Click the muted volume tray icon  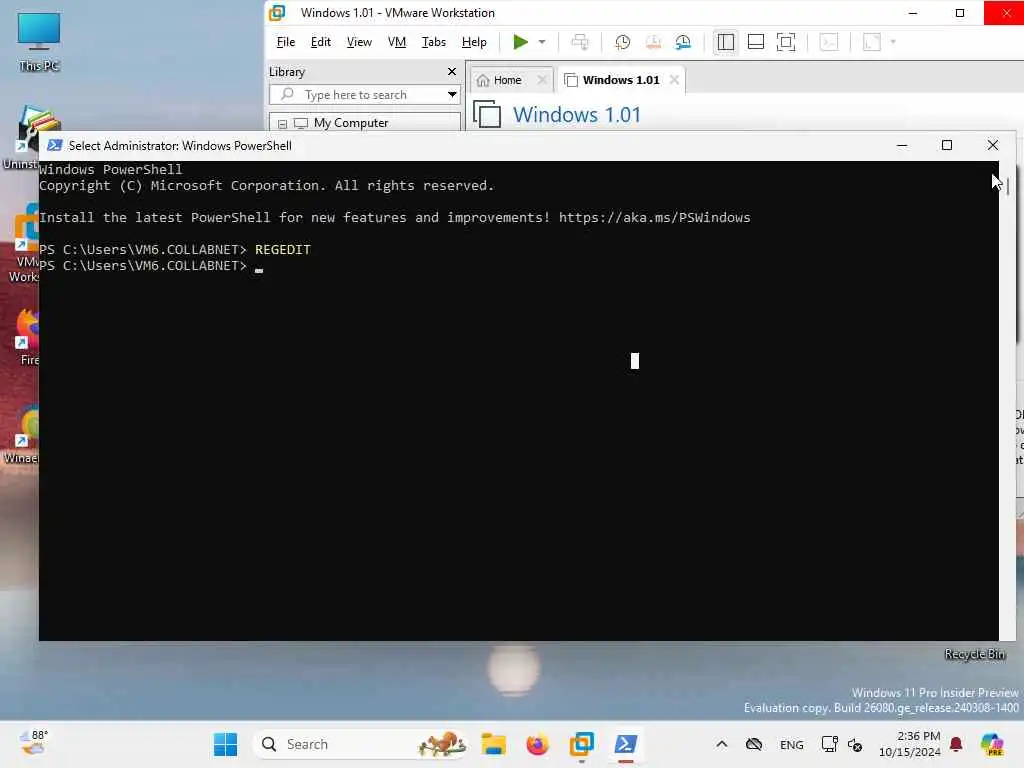click(x=855, y=744)
